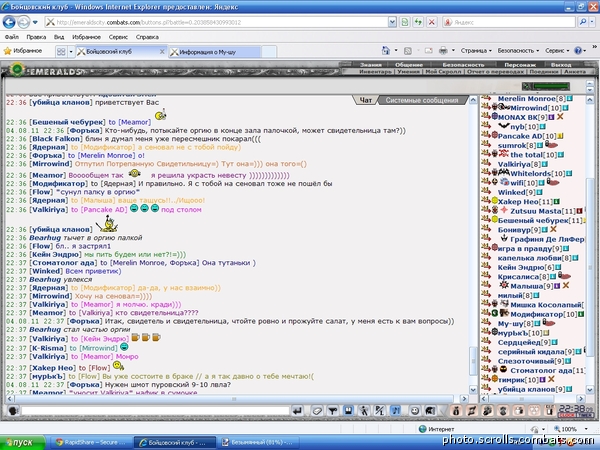
Task: Open recent pages dropdown next to Forward
Action: coord(35,22)
